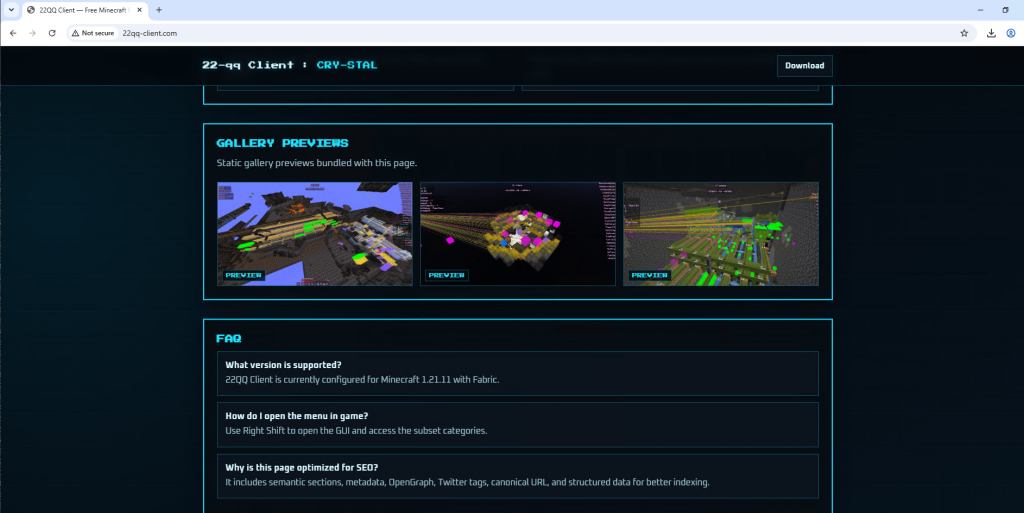Click the browser back arrow
The height and width of the screenshot is (513, 1024).
point(13,33)
